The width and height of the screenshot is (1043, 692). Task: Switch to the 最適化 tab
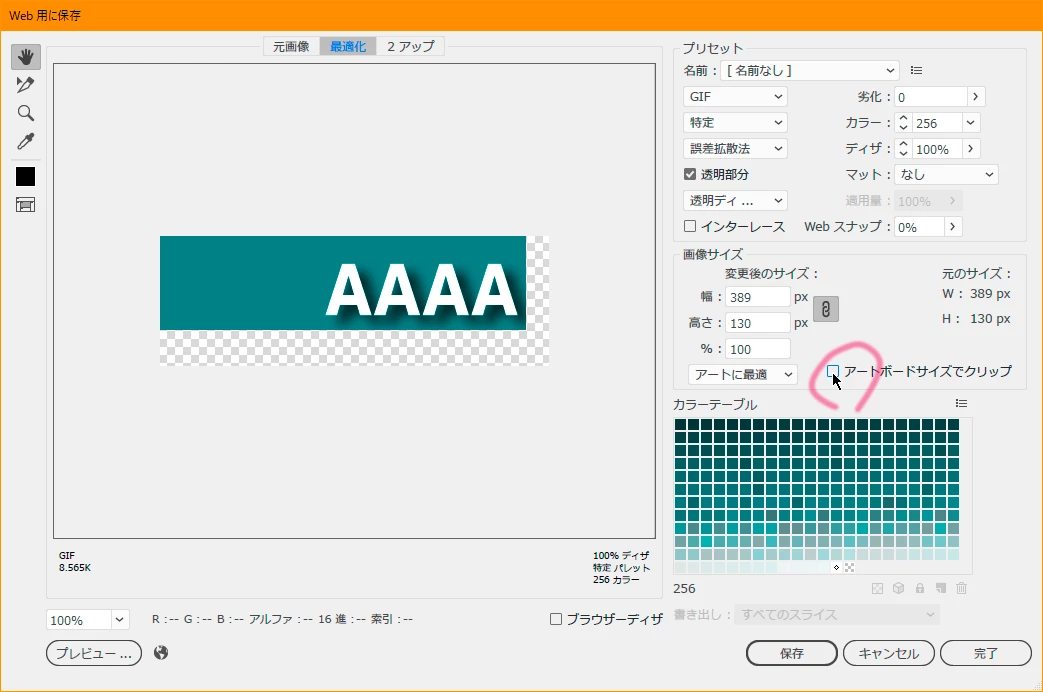pyautogui.click(x=348, y=46)
